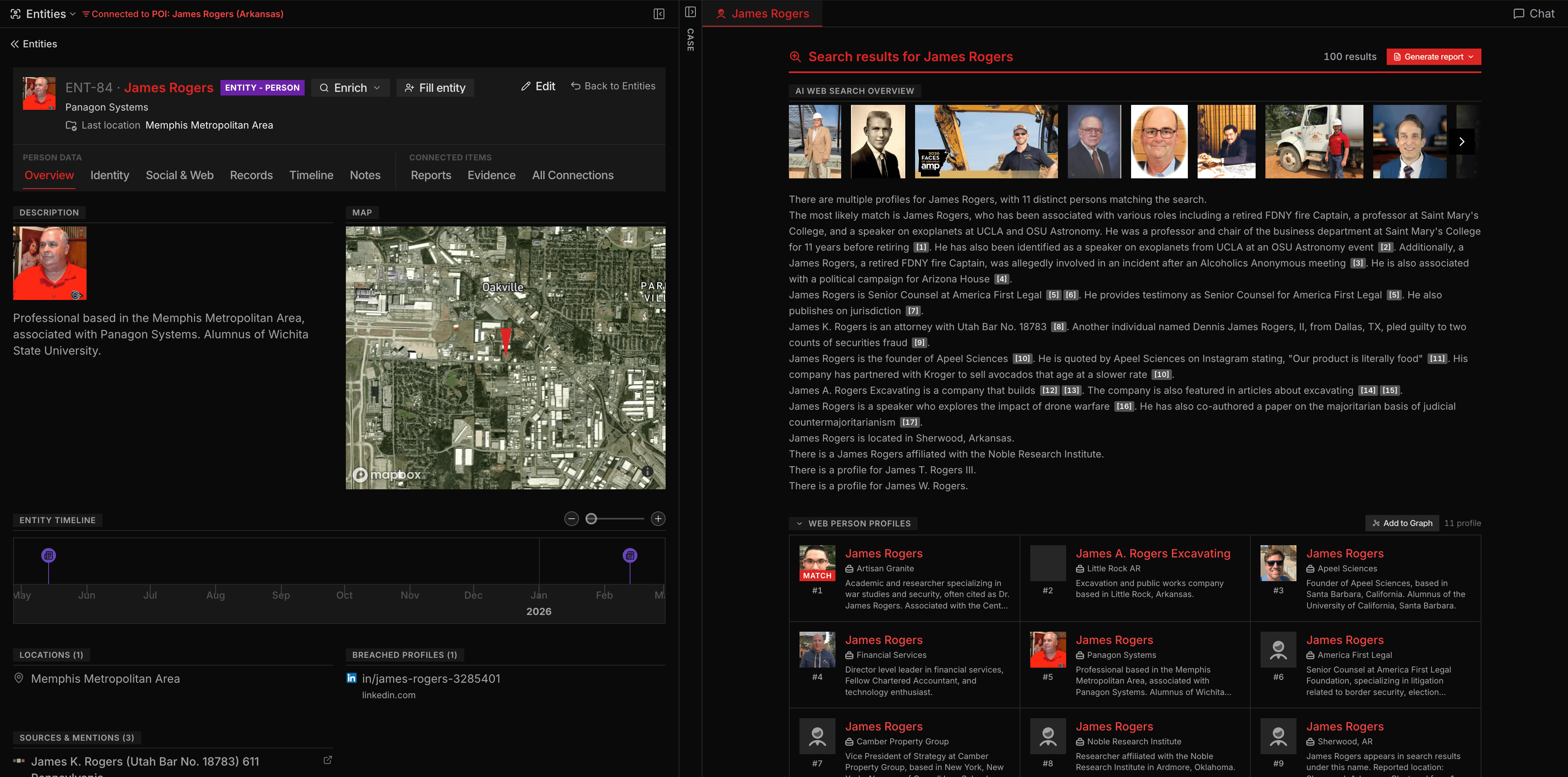The height and width of the screenshot is (777, 1568).
Task: Open the hard hat man photo thumbnail
Action: 815,141
